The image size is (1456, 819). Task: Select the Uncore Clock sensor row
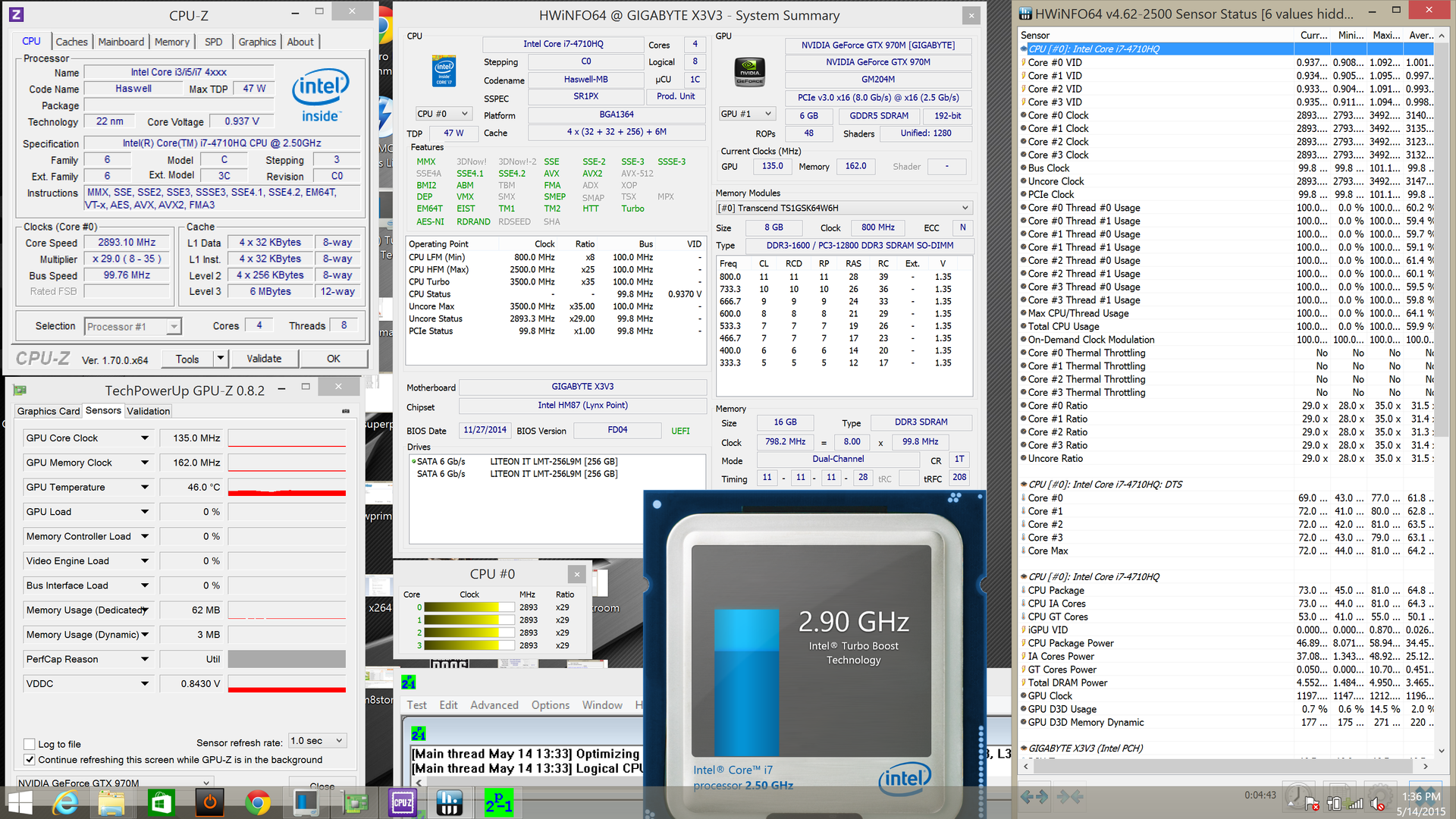pyautogui.click(x=1227, y=181)
